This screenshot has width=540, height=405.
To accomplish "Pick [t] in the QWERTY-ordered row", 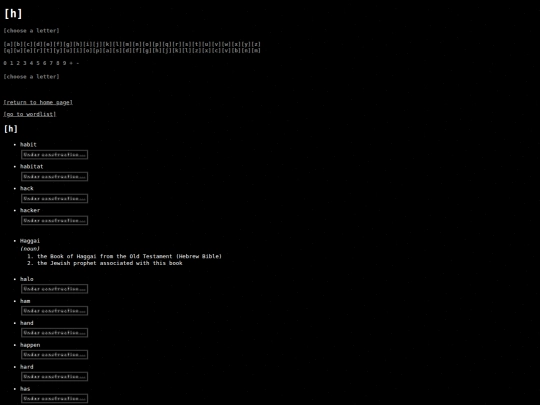I will [48, 51].
